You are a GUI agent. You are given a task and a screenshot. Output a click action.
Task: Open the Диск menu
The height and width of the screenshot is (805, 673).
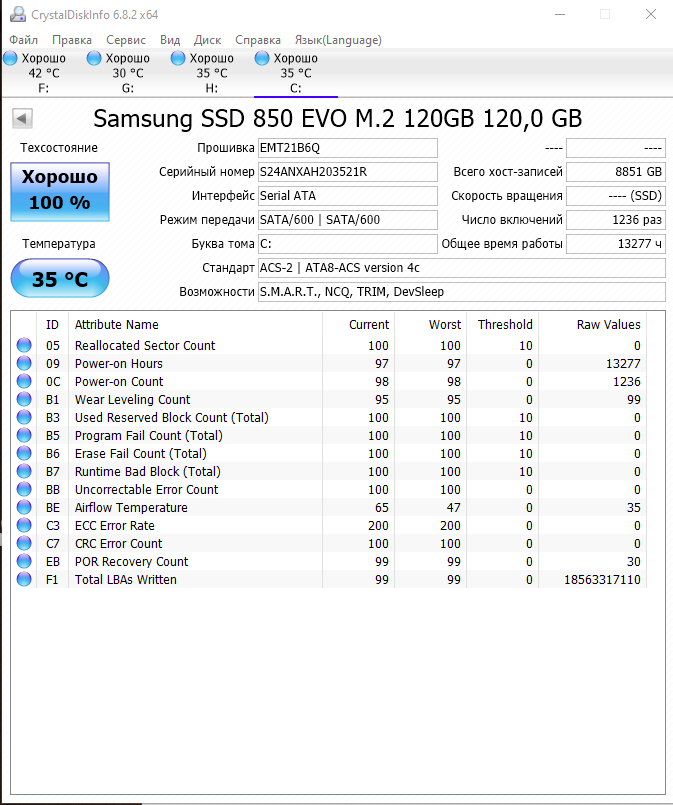coord(207,40)
